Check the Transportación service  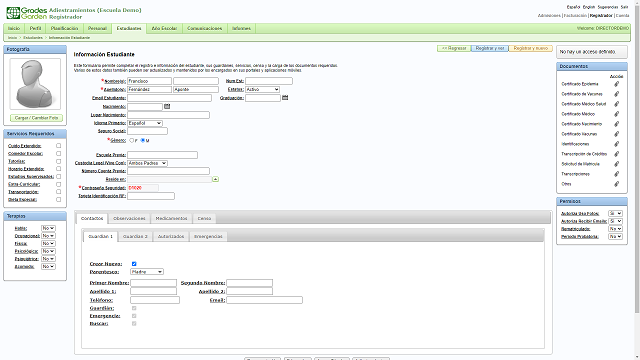coord(58,192)
